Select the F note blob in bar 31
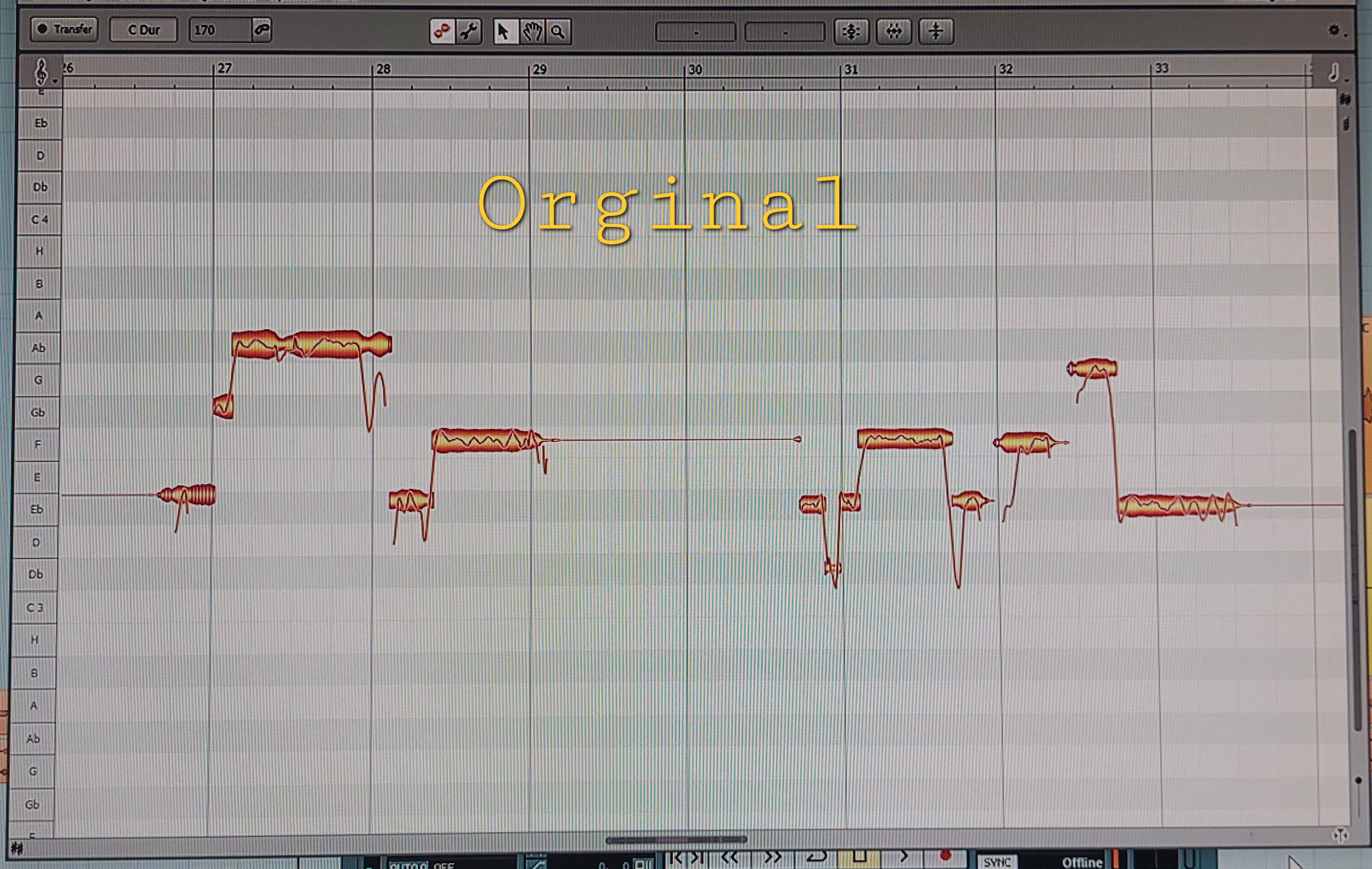Screen dimensions: 1372x869 905,438
